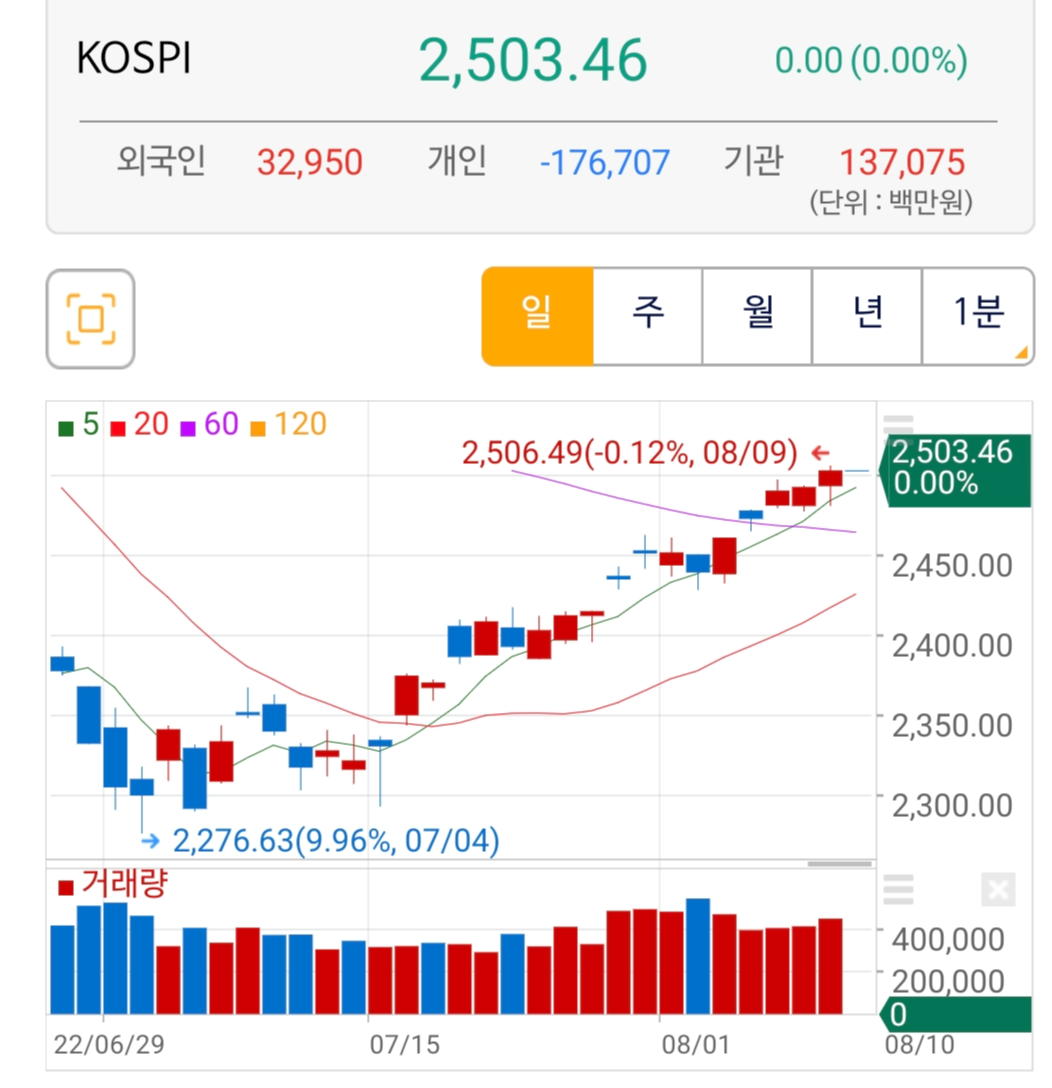The height and width of the screenshot is (1088, 1052).
Task: Open the volume panel hamburger menu icon
Action: pyautogui.click(x=898, y=890)
